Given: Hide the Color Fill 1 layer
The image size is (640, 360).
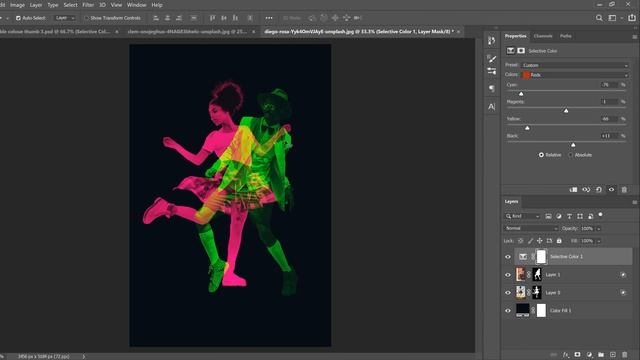Looking at the screenshot, I should pos(508,311).
